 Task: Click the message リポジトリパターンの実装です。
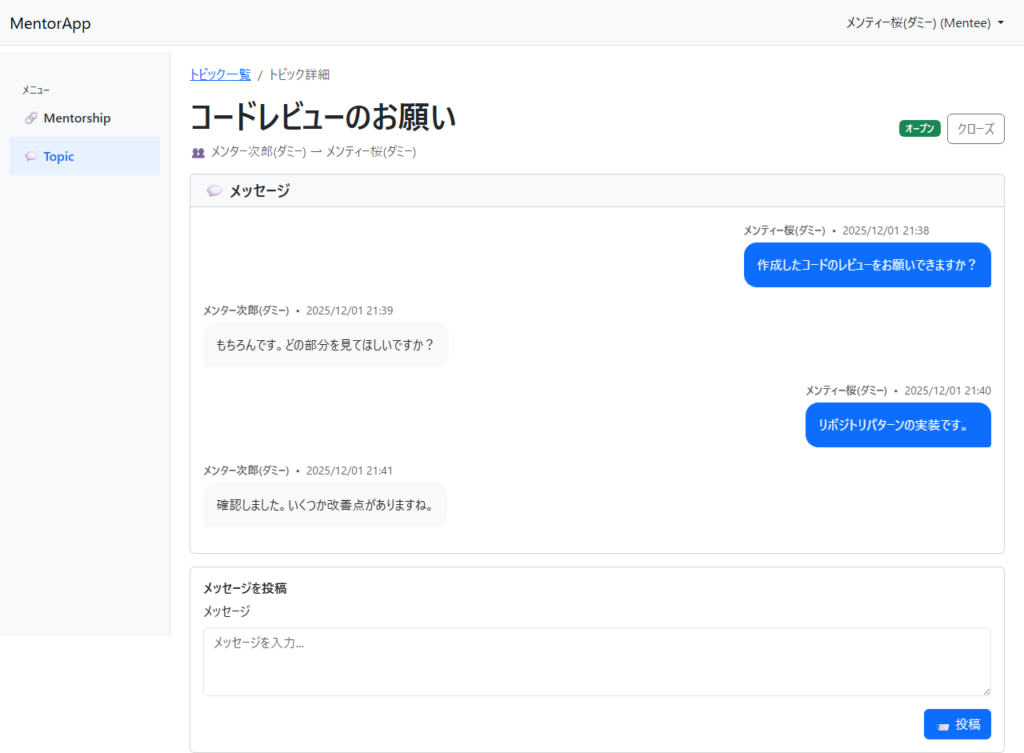[898, 425]
